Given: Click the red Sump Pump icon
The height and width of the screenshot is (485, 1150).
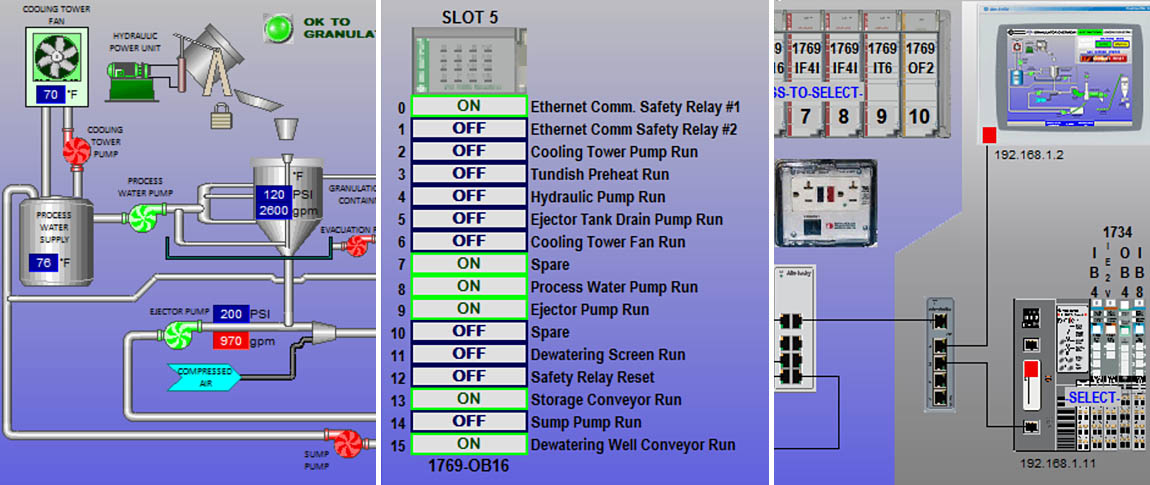Looking at the screenshot, I should click(x=345, y=441).
